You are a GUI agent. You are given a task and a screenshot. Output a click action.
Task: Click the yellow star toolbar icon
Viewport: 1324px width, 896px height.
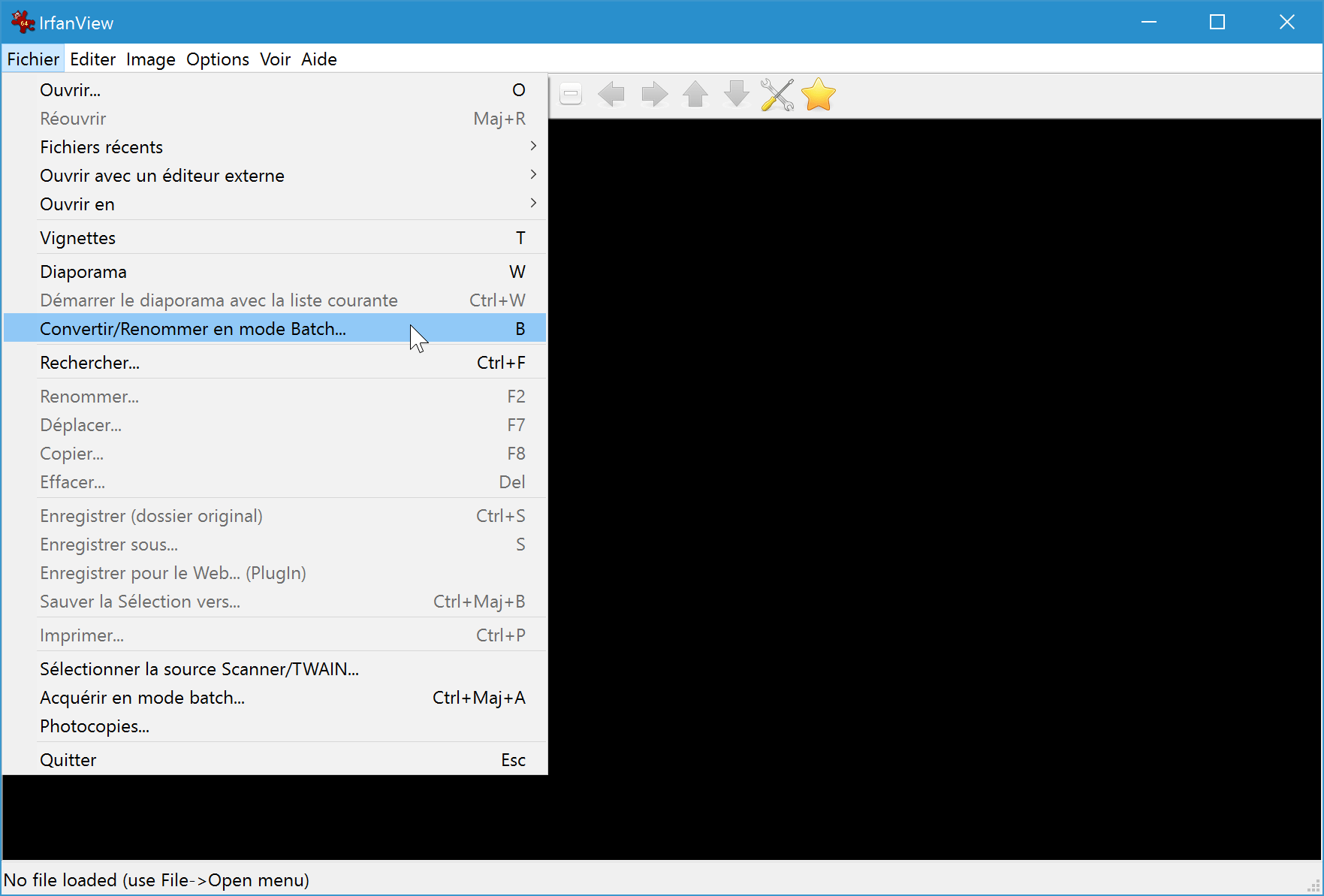[x=819, y=95]
